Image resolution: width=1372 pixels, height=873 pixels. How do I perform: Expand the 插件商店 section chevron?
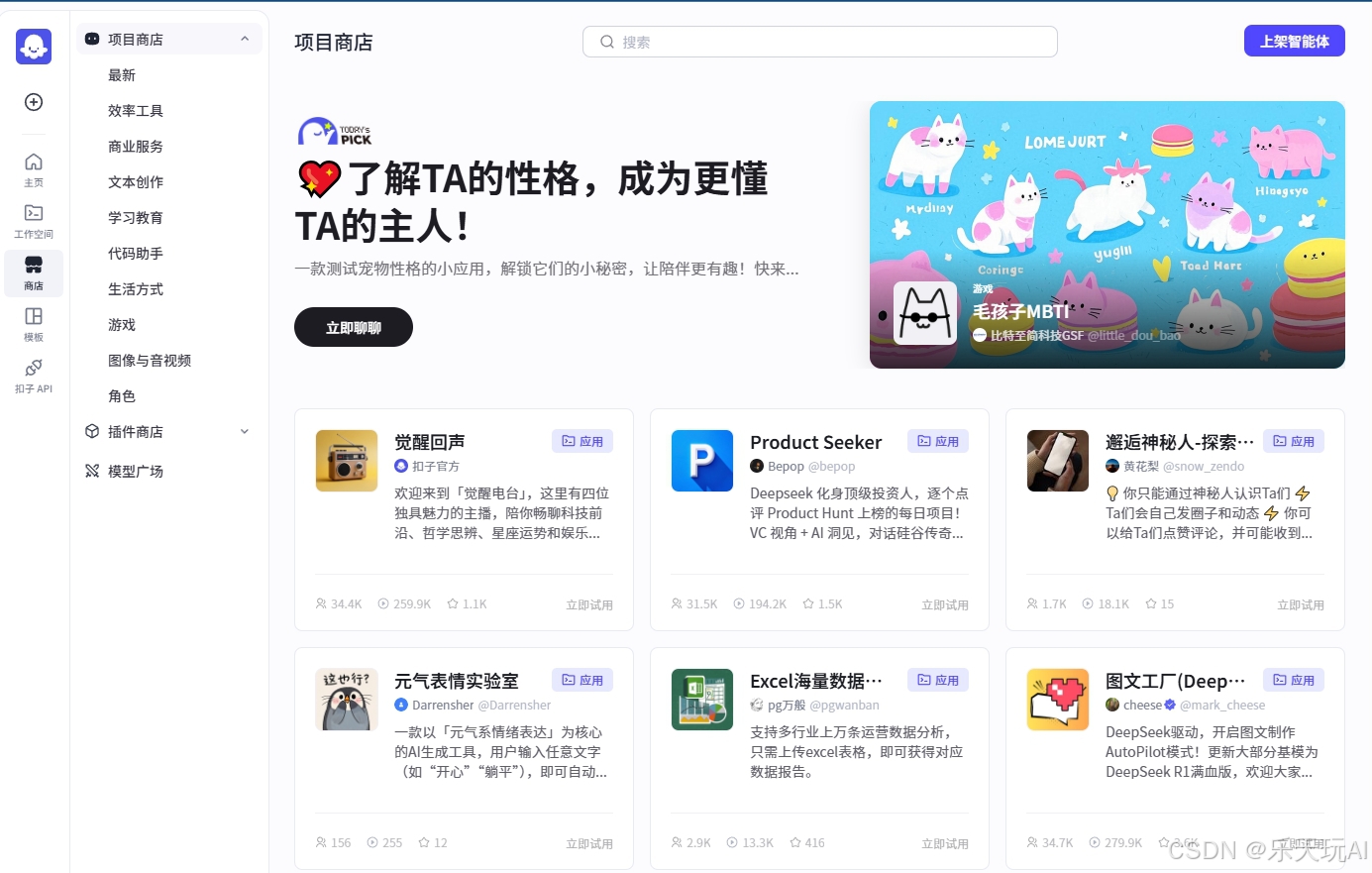click(x=245, y=431)
